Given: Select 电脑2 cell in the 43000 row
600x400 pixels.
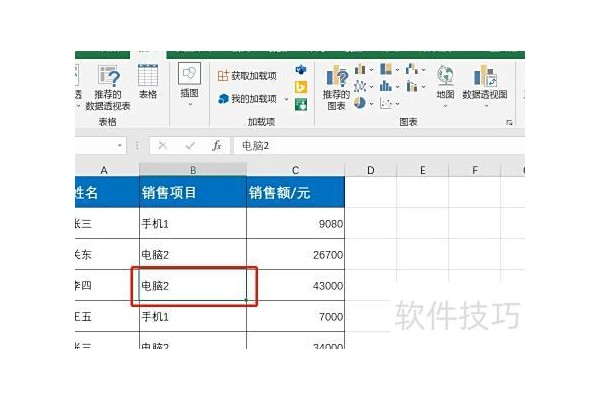Looking at the screenshot, I should tap(193, 286).
